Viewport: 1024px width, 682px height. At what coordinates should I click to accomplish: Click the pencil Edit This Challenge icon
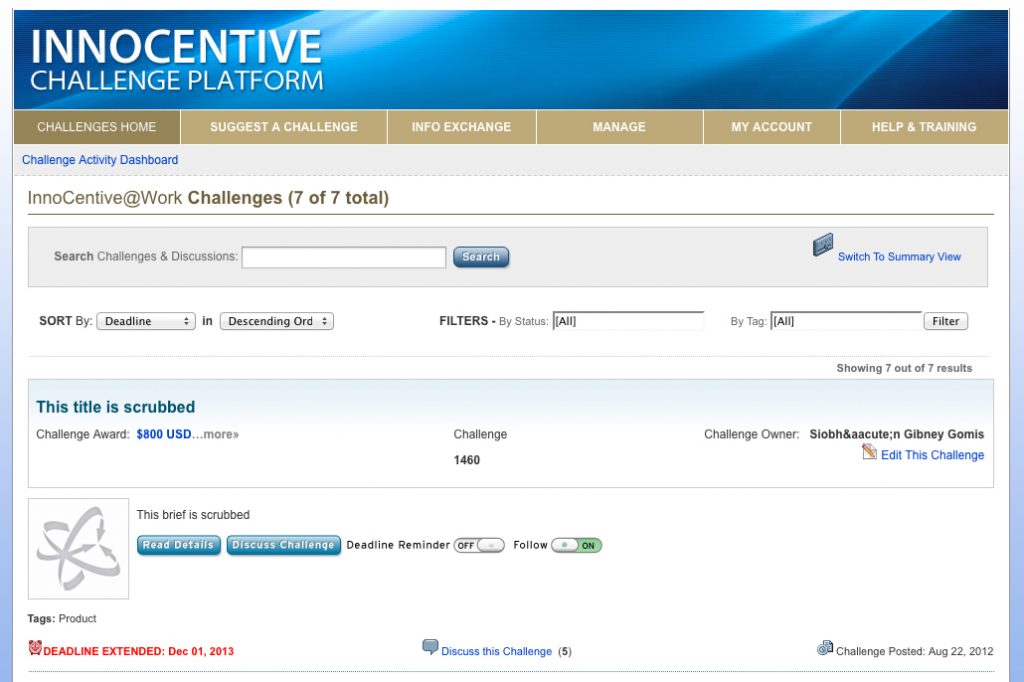click(869, 453)
